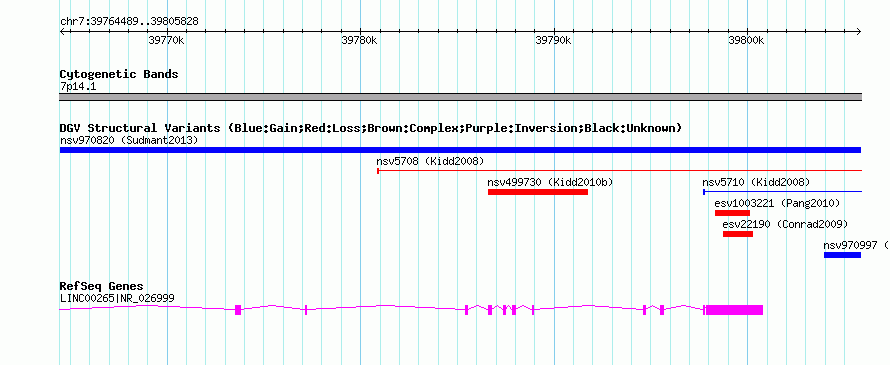Open the nsv499730 (Kidd2010b) label
890x365 pixels.
(x=551, y=182)
